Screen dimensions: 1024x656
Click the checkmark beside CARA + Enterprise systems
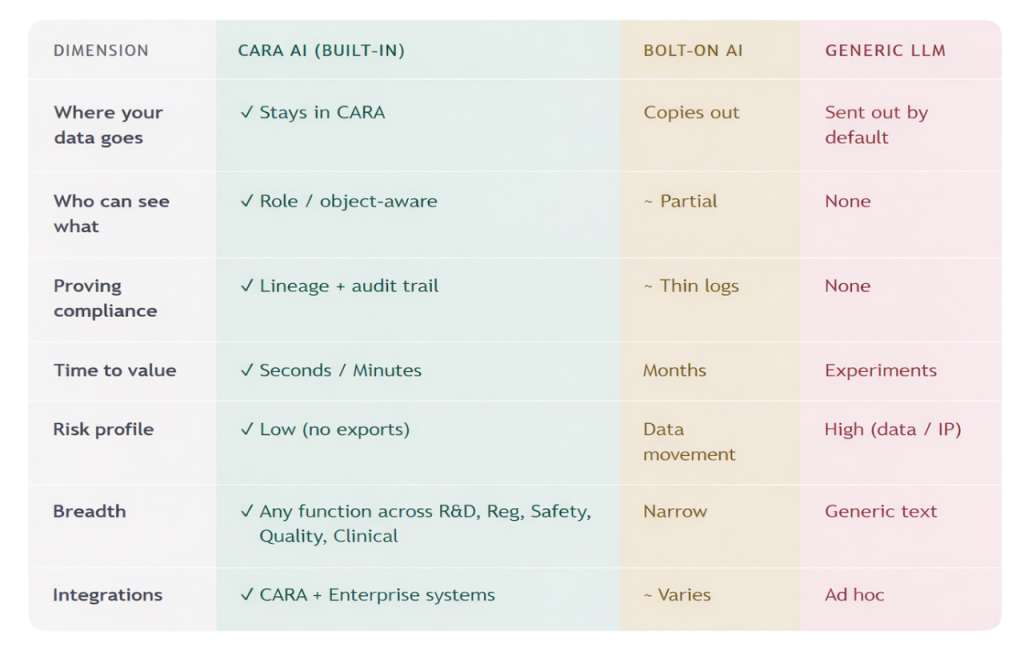pos(246,596)
